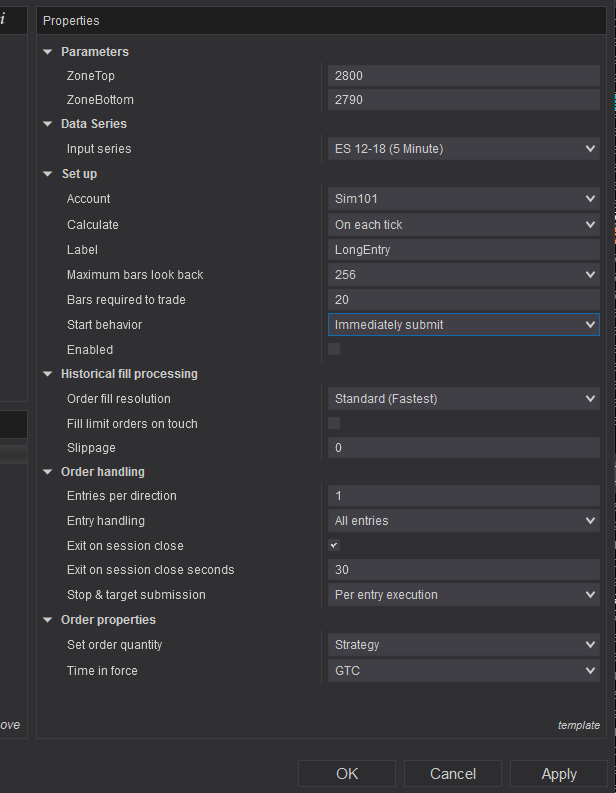Collapse Historical fill processing section
Screen dimensions: 616x793
click(48, 374)
